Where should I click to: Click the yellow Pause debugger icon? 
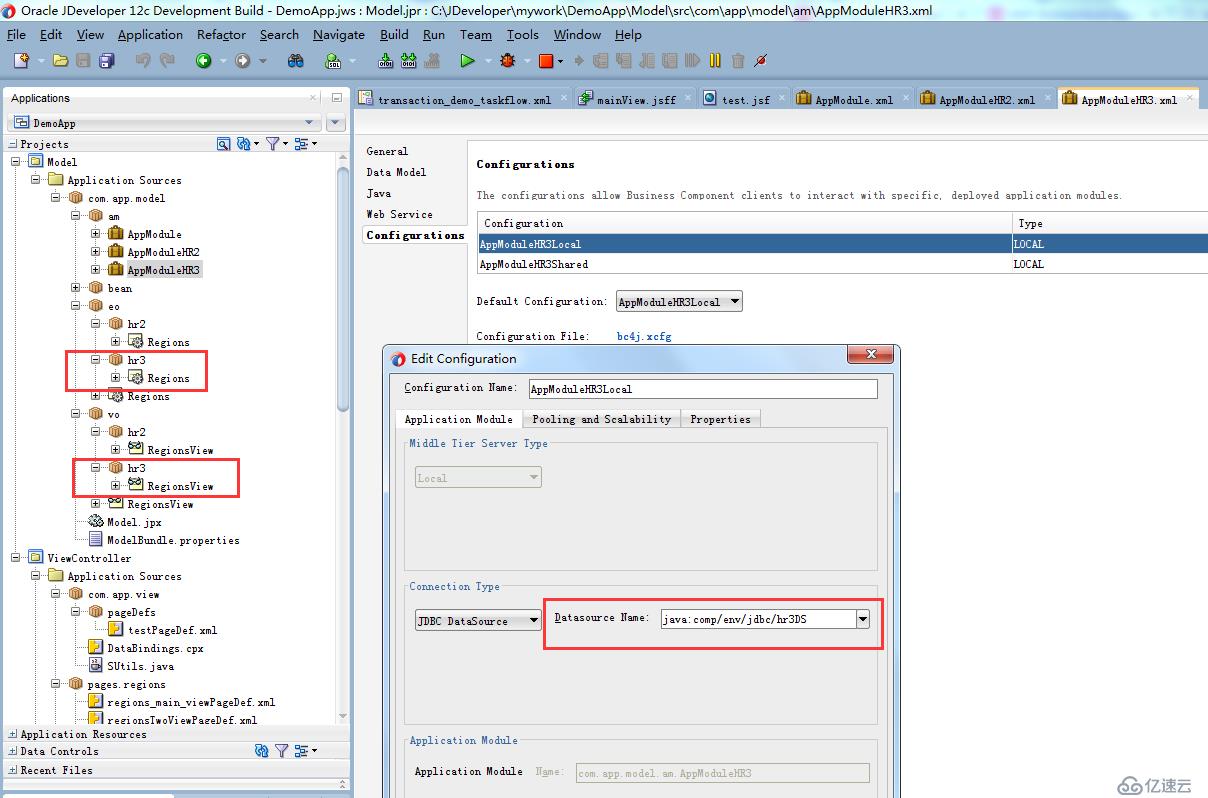click(715, 61)
